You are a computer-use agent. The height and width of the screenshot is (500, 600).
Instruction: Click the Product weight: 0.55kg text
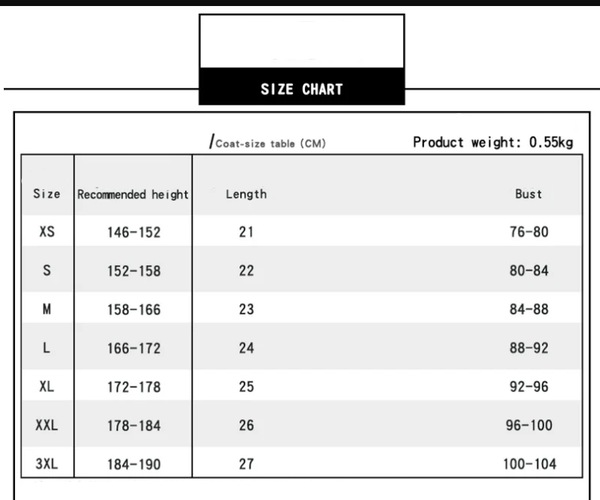493,142
